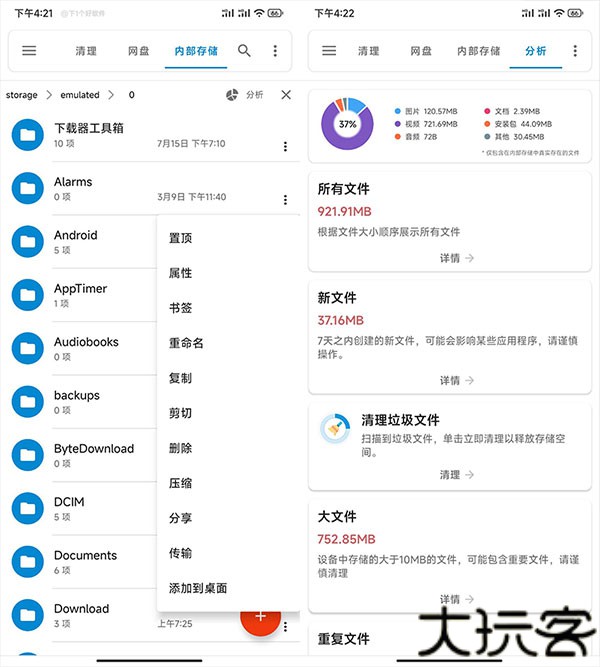Open the left screen's top overflow menu
This screenshot has height=667, width=600.
tap(275, 51)
